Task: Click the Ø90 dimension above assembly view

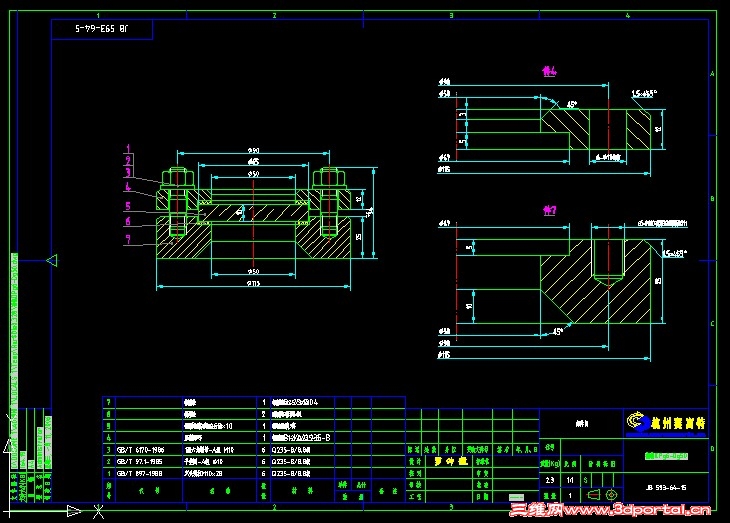Action: click(253, 150)
